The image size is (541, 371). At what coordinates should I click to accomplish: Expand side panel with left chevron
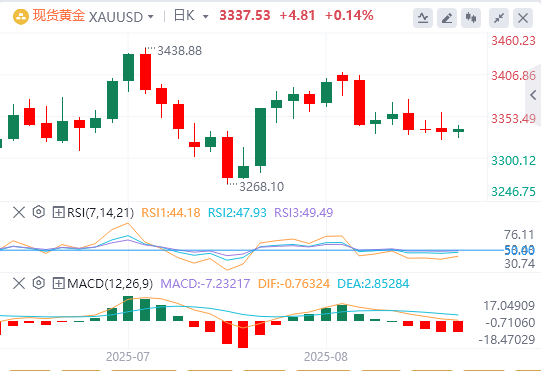pos(533,95)
